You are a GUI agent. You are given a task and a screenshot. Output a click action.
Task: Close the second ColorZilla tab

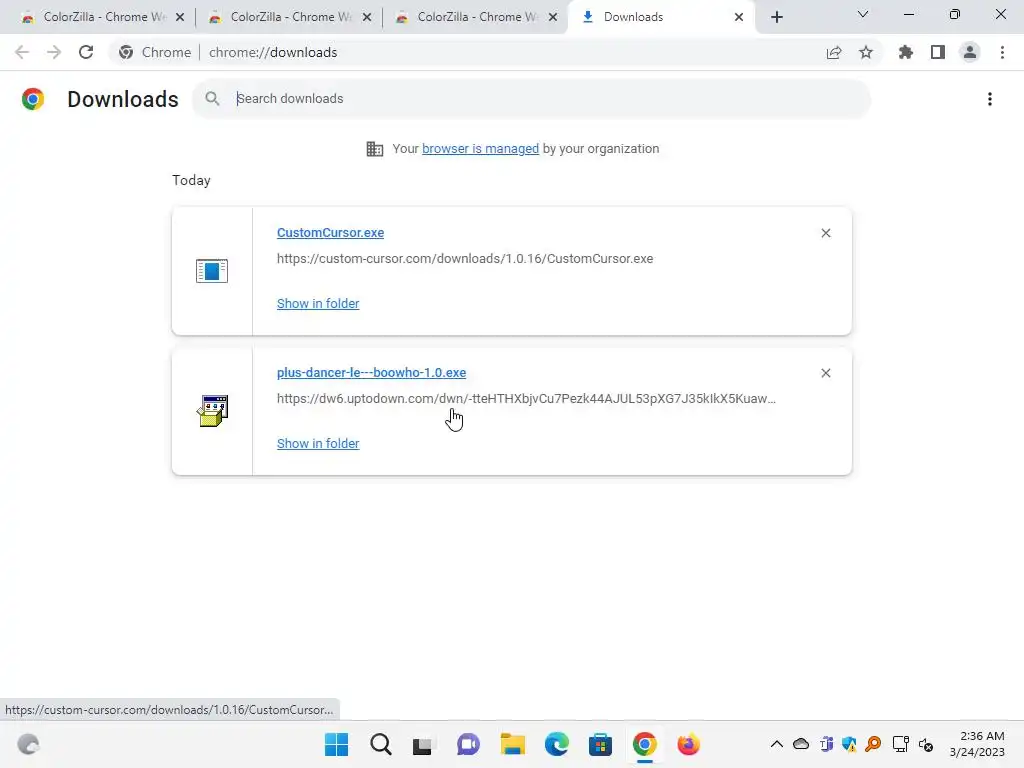(x=367, y=17)
